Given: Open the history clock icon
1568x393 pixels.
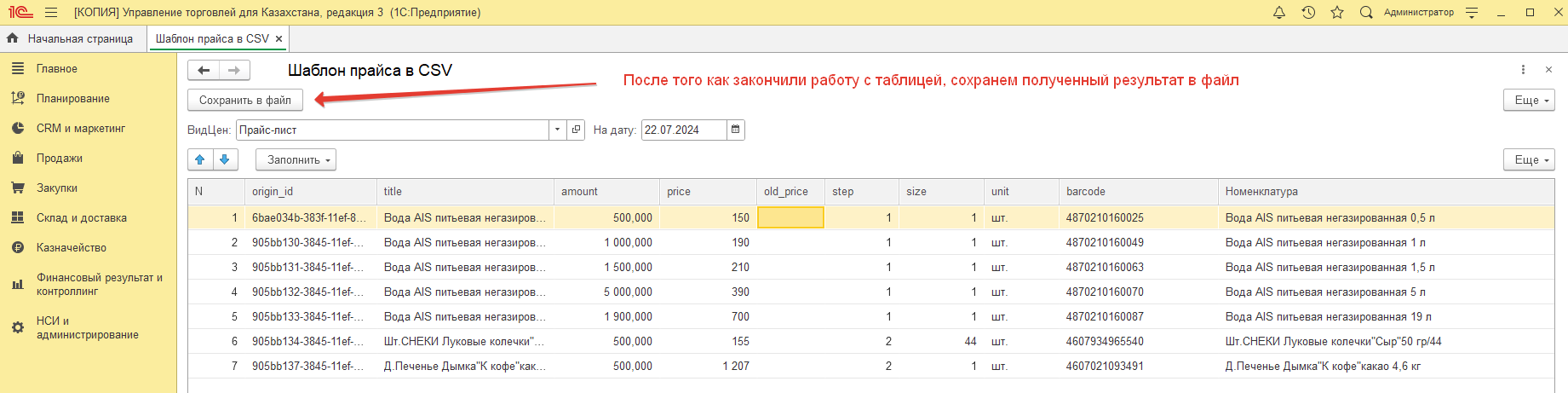Looking at the screenshot, I should point(1308,13).
